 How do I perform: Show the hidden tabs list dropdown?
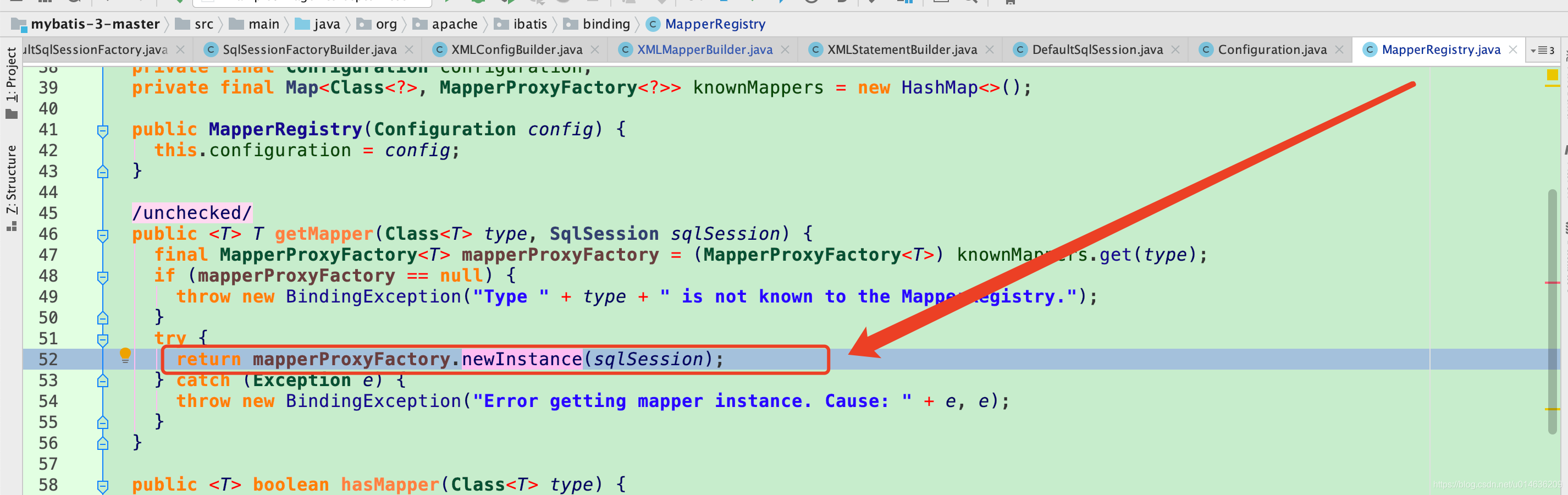coord(1543,51)
